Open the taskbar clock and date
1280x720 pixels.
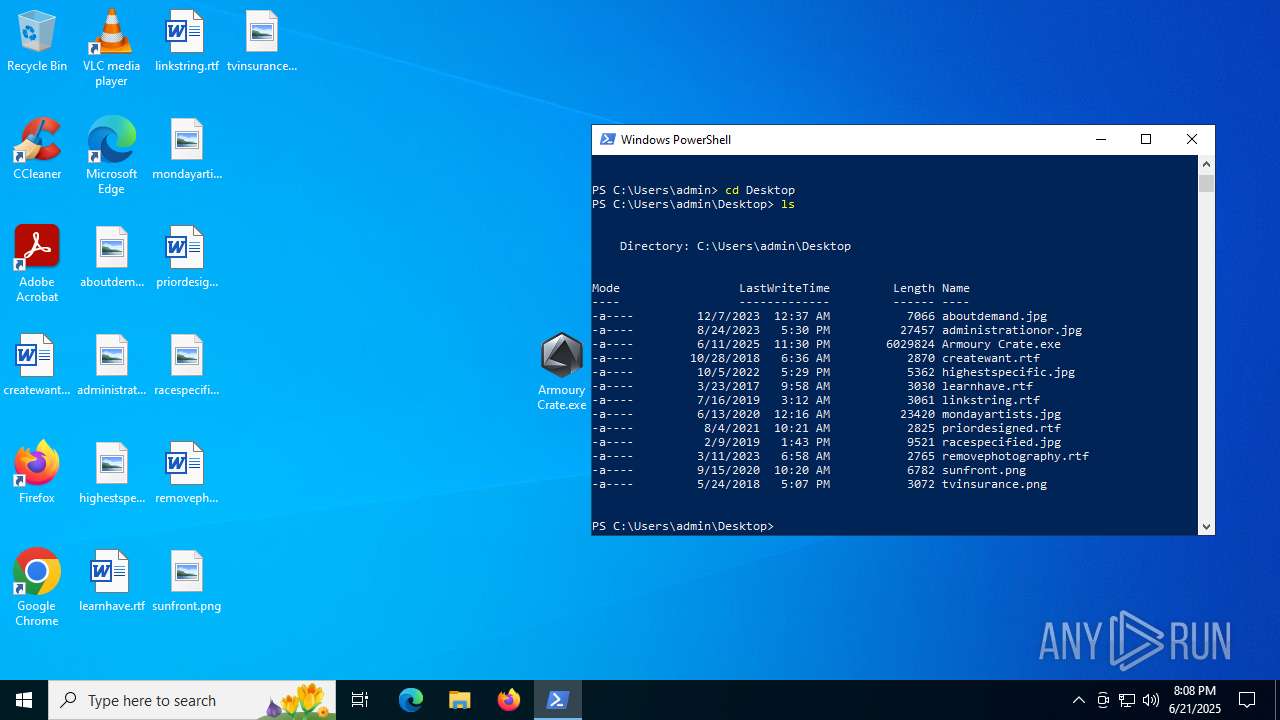[1195, 700]
